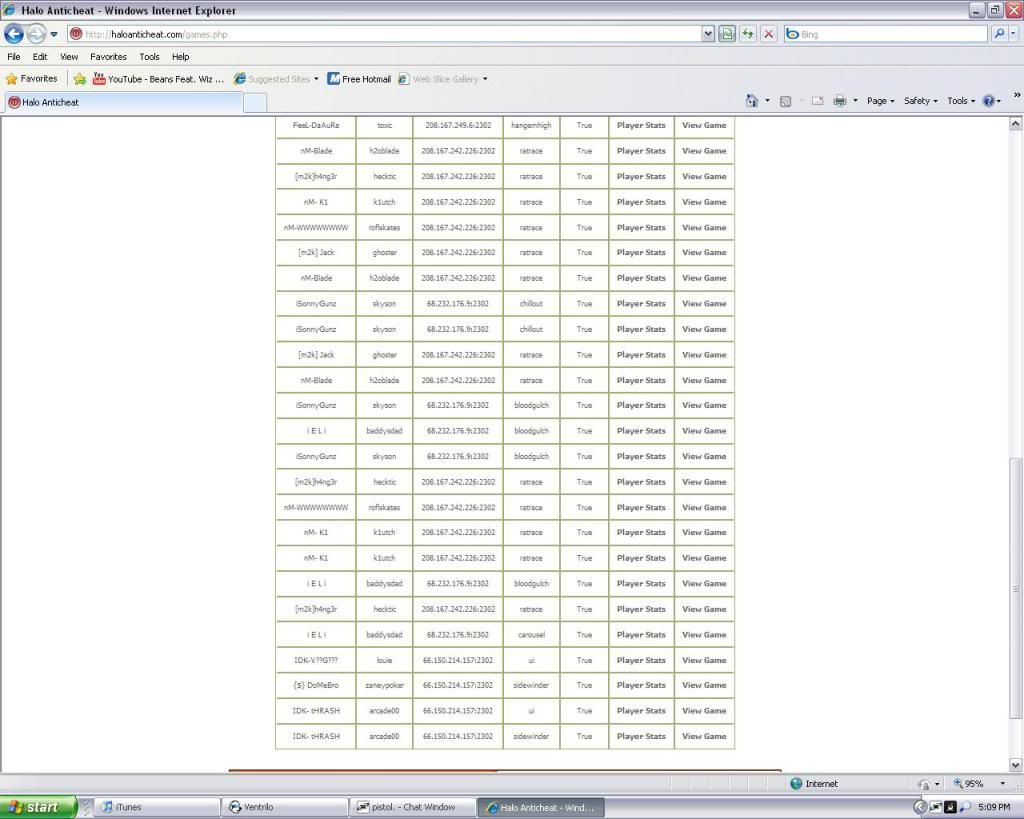The image size is (1024, 819).
Task: Open the Tools menu in menu bar
Action: click(149, 57)
